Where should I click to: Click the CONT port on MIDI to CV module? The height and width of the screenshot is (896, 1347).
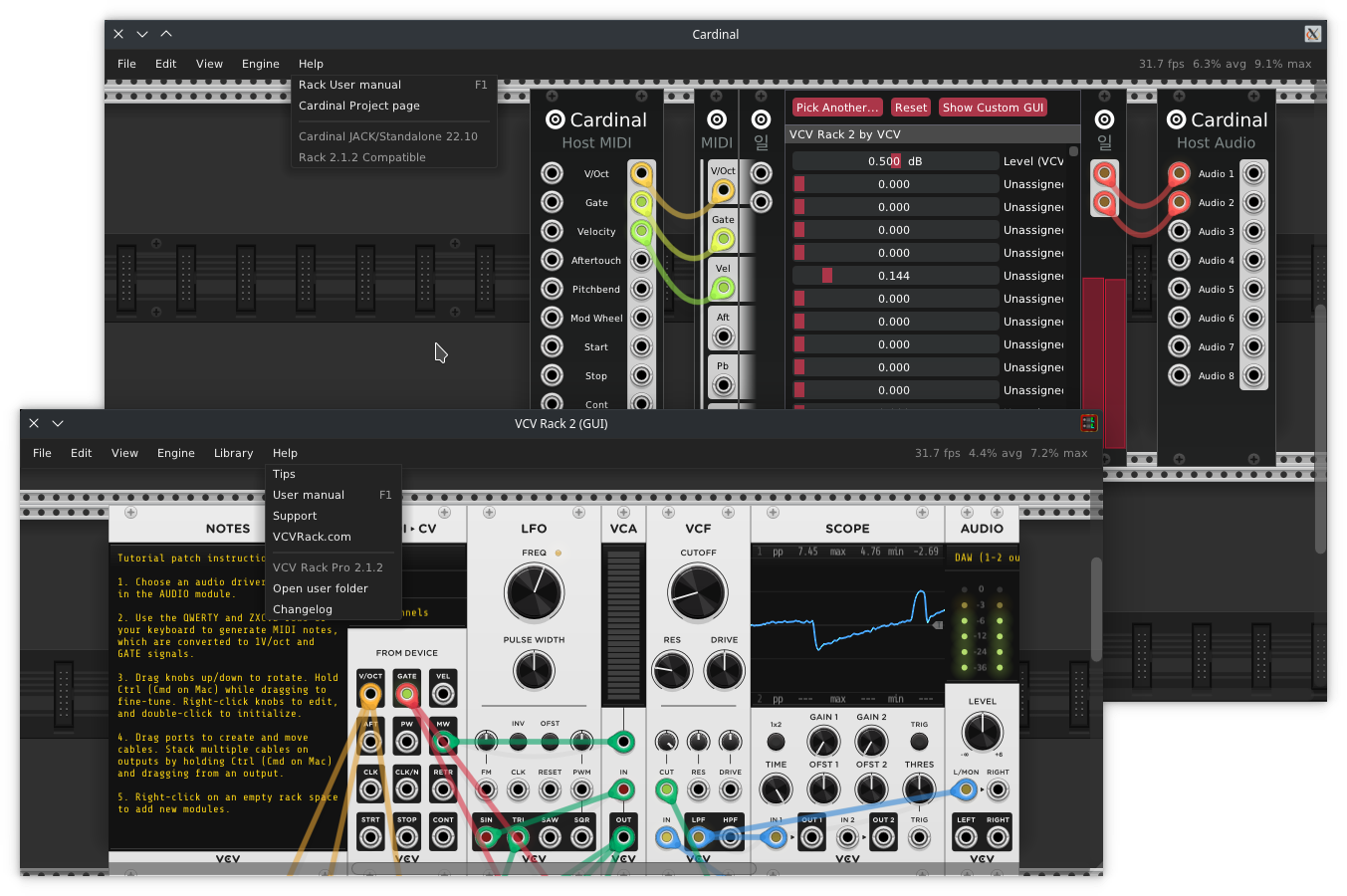coord(443,837)
